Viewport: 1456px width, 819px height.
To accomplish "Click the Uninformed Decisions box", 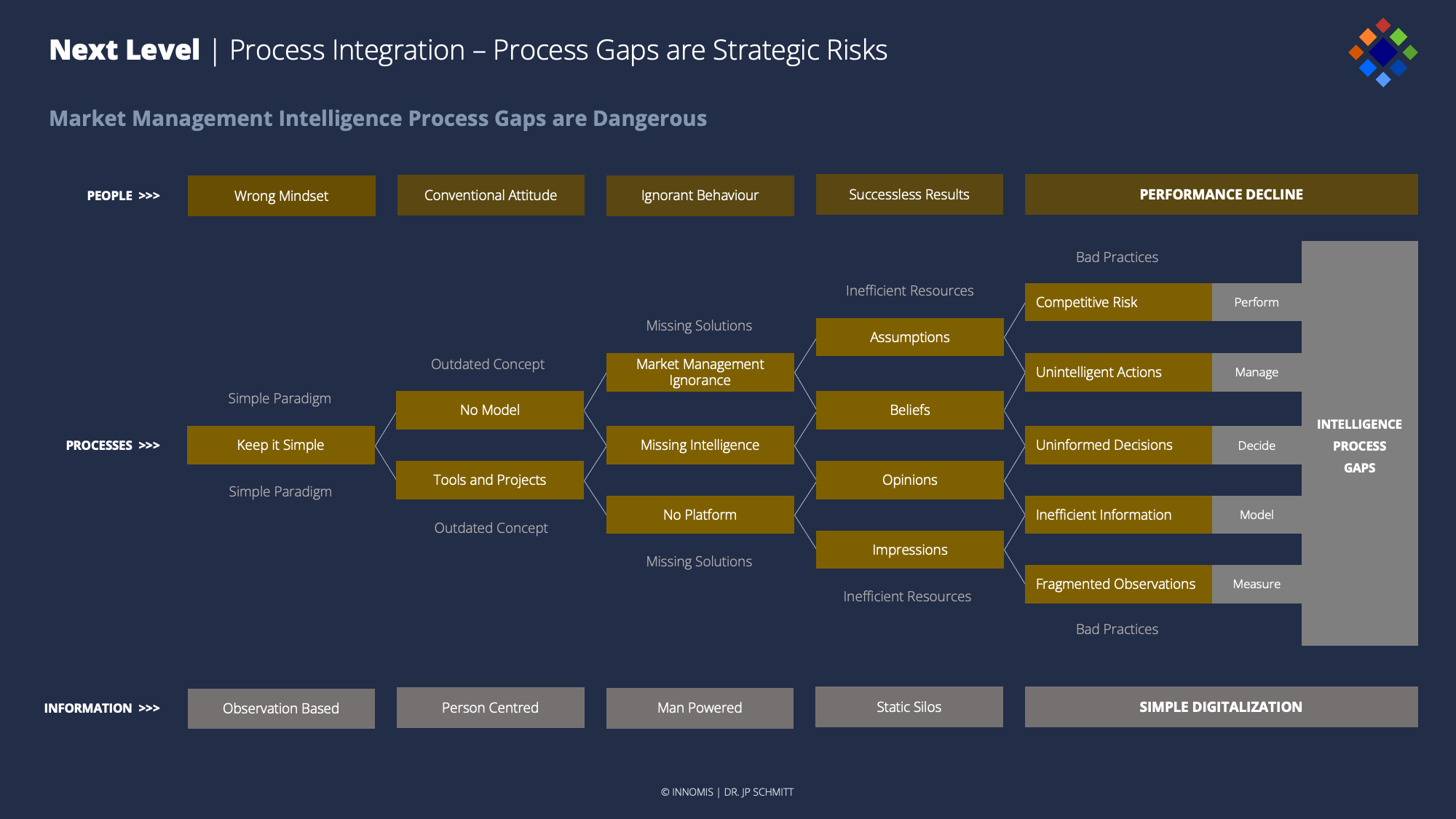I will (1118, 445).
